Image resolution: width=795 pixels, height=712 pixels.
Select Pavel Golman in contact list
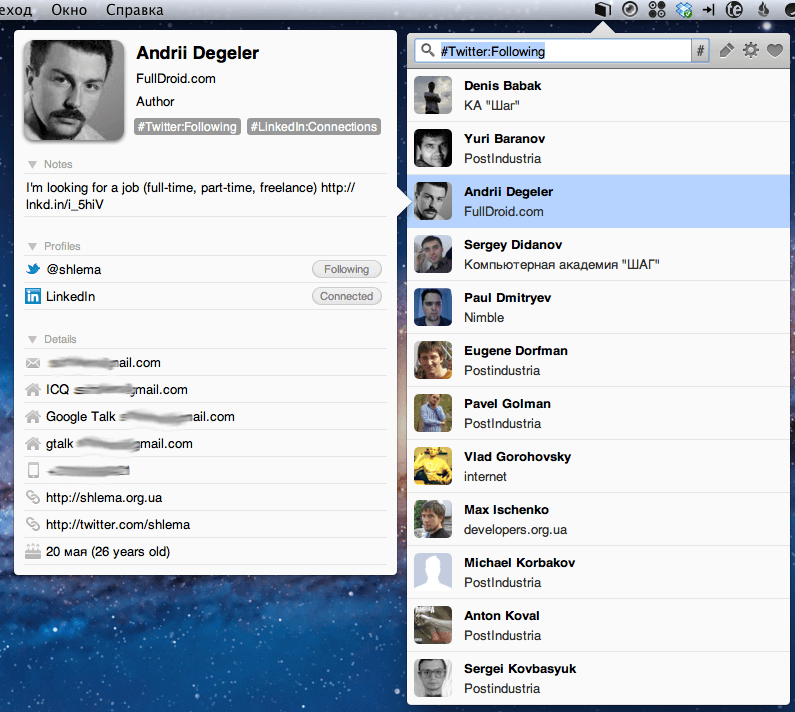coord(598,413)
